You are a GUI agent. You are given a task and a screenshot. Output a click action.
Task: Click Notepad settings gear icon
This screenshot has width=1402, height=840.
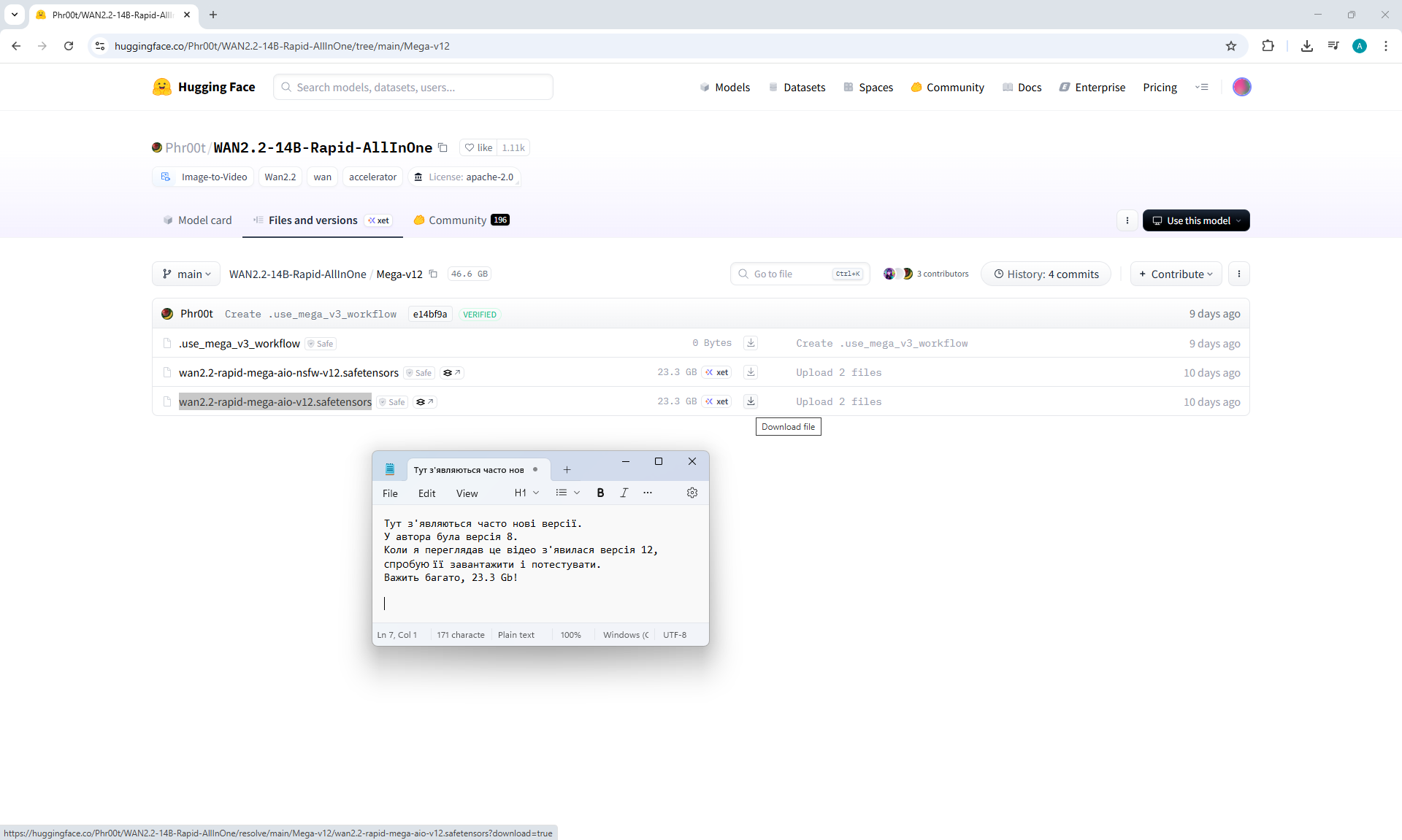pos(692,493)
